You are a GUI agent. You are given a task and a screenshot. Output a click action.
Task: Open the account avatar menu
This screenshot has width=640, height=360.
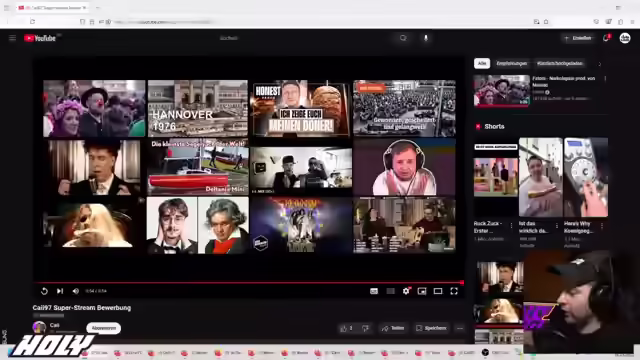625,38
